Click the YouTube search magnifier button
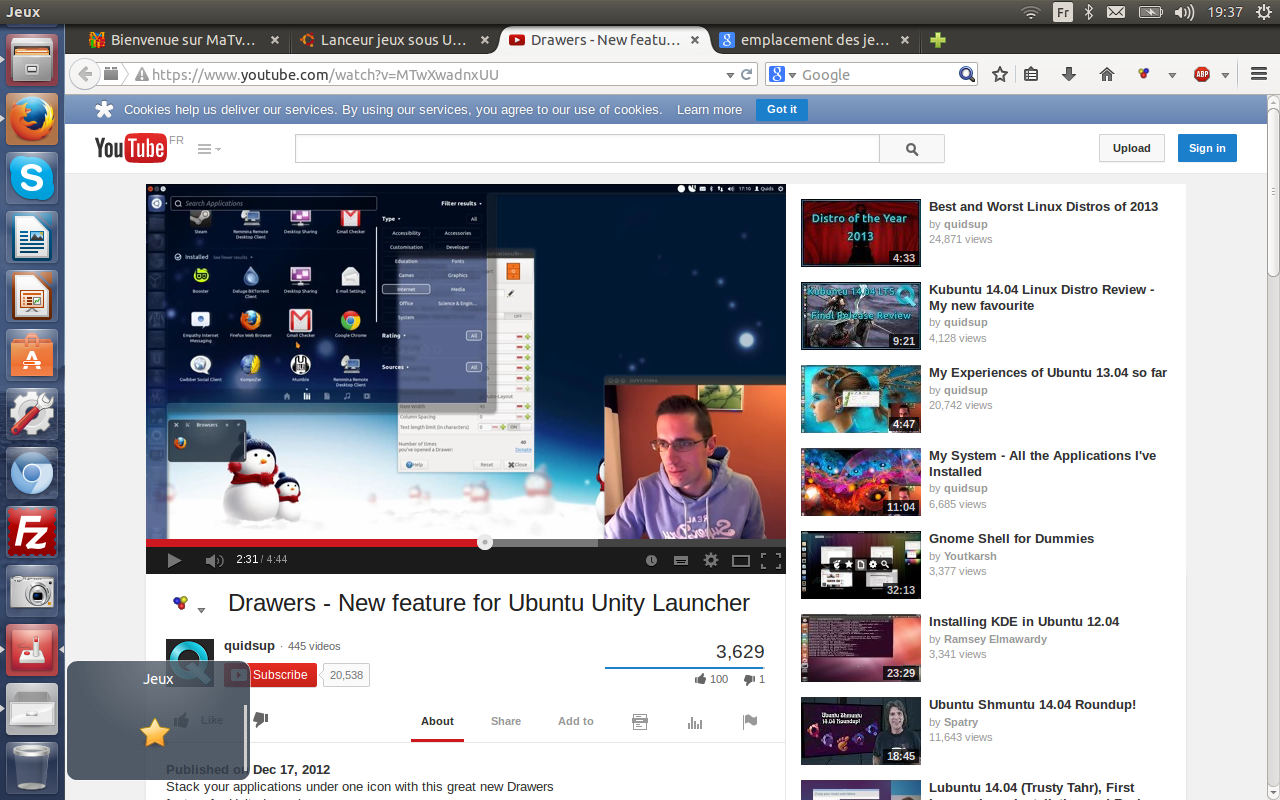This screenshot has height=800, width=1280. pos(912,149)
